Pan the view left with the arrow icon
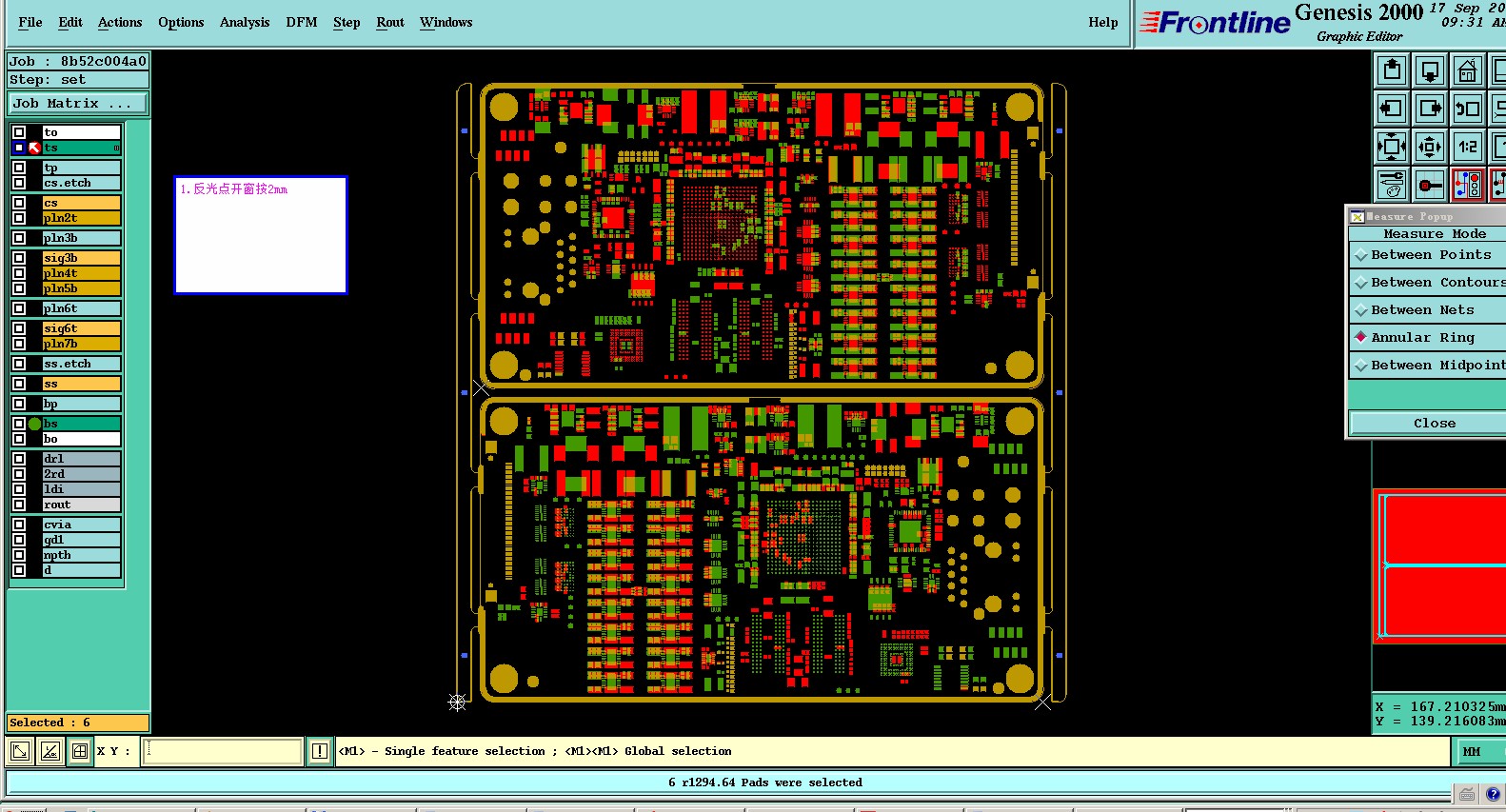The width and height of the screenshot is (1506, 812). tap(1392, 109)
